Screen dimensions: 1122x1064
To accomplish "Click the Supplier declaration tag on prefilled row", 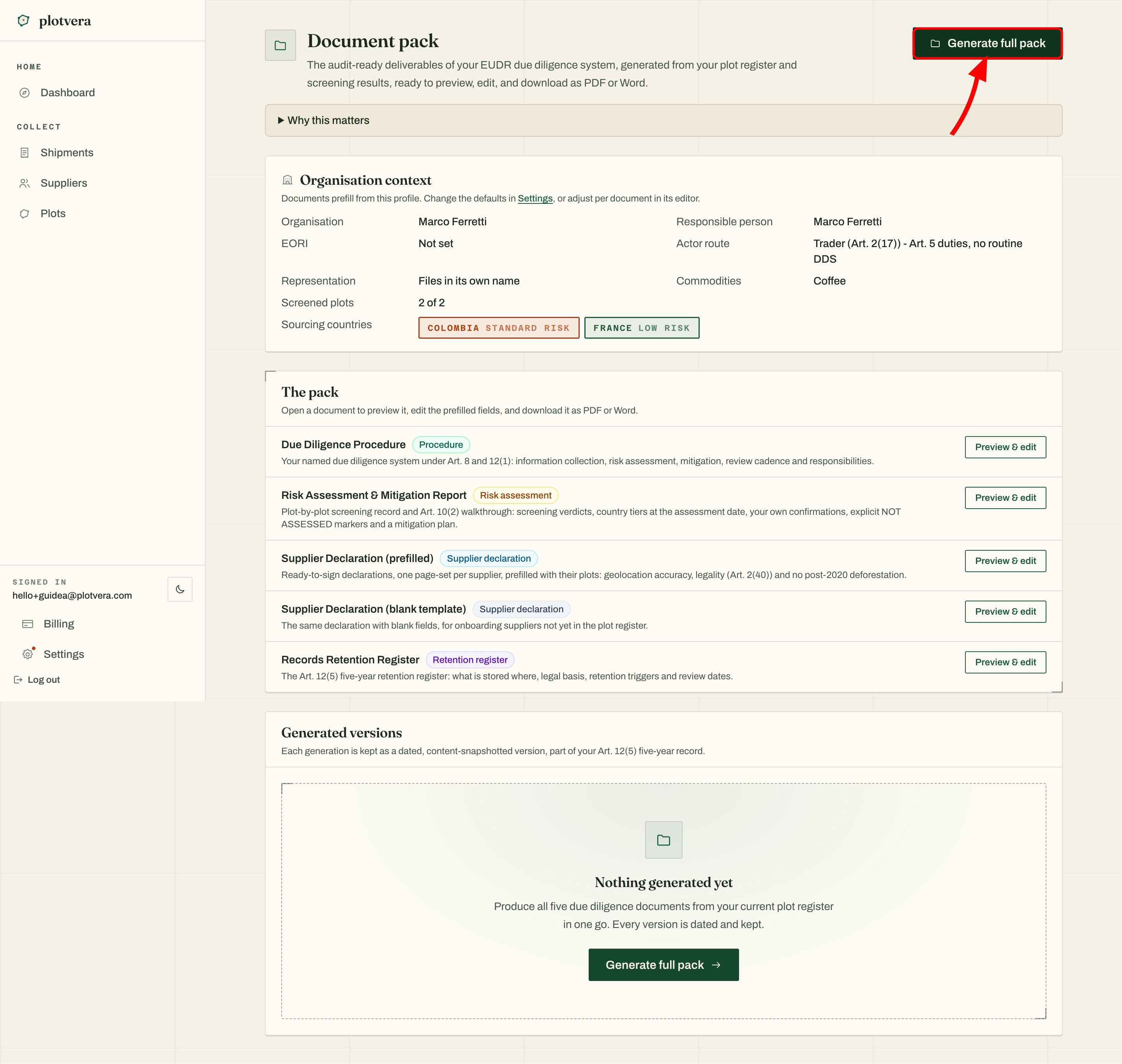I will click(x=489, y=559).
